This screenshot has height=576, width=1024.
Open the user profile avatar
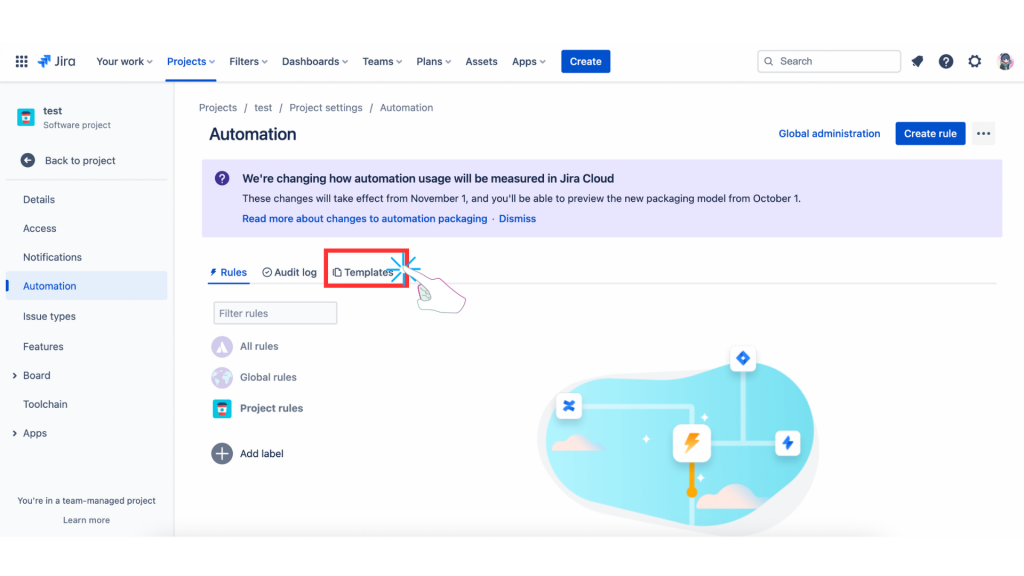pos(1006,61)
